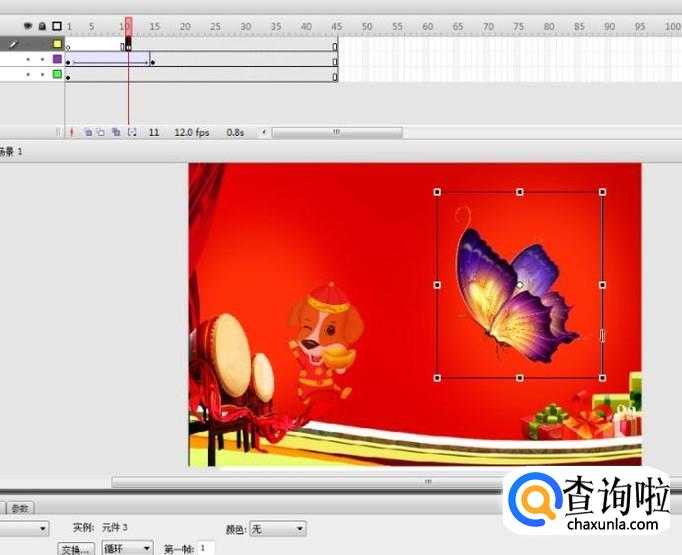This screenshot has width=682, height=555.
Task: Toggle visibility dot of the purple layer
Action: [x=28, y=59]
